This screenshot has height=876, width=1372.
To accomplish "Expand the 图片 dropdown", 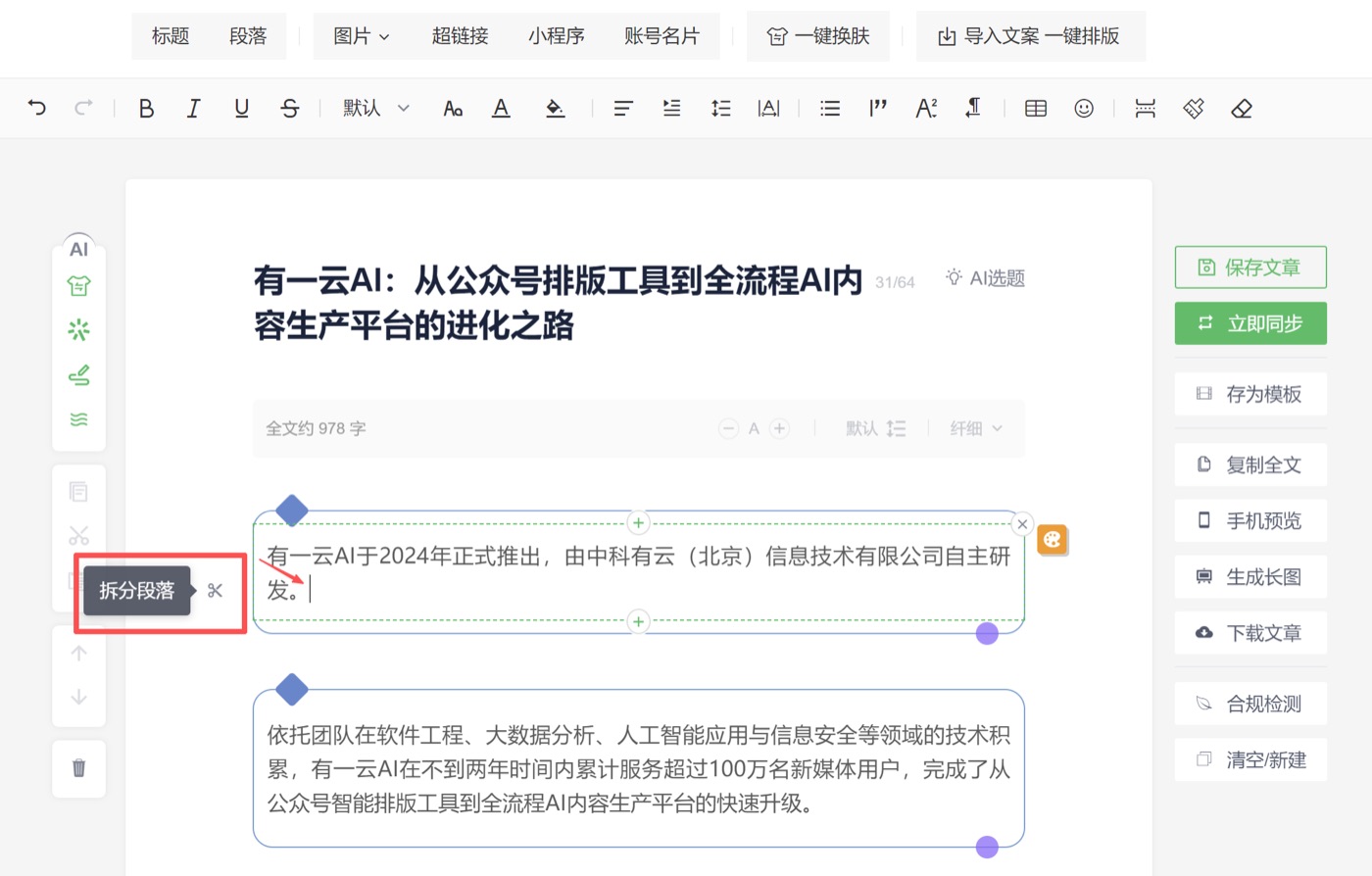I will click(362, 36).
